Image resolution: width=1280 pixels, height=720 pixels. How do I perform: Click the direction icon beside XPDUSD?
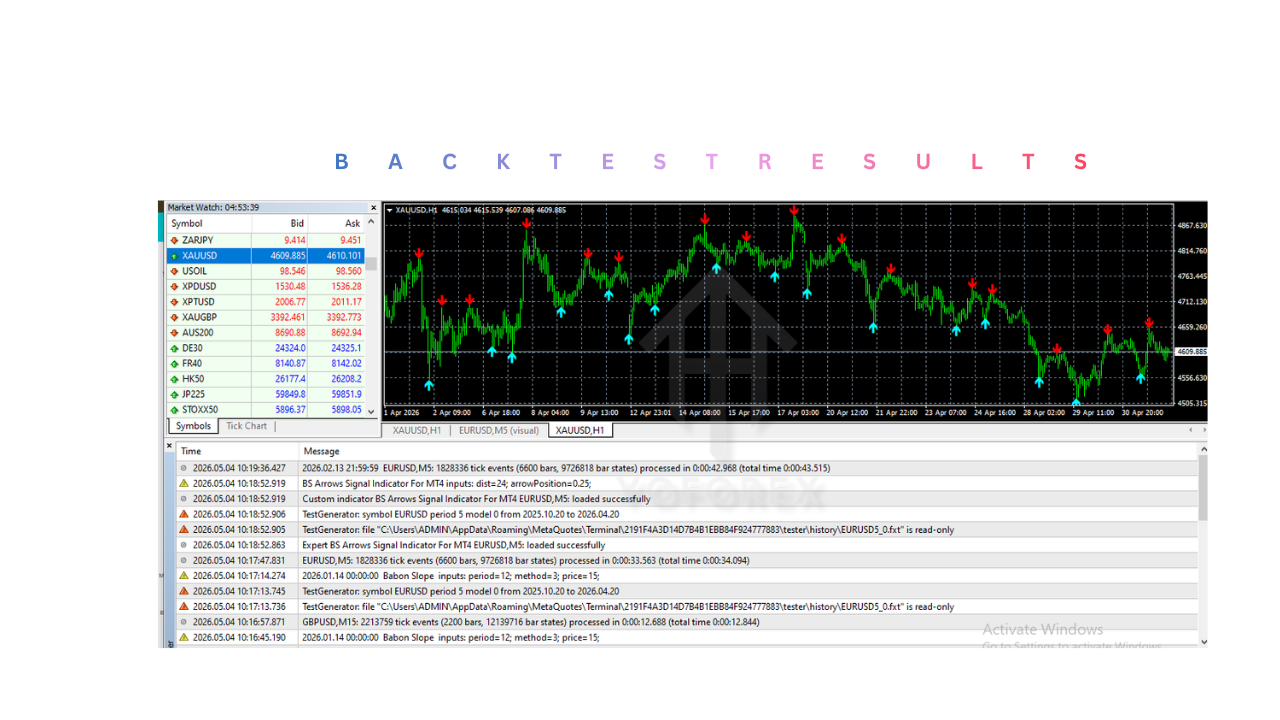[x=174, y=286]
